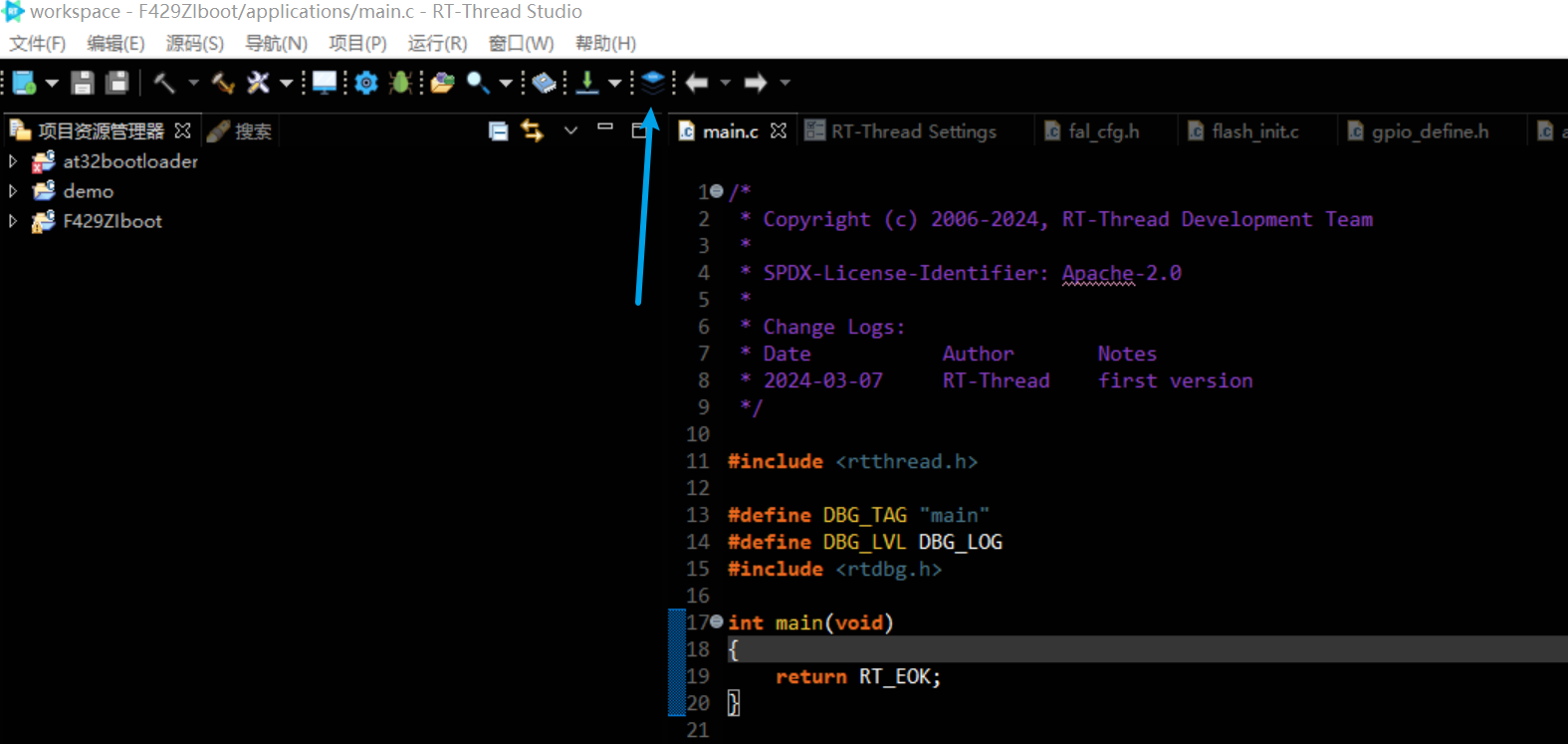This screenshot has height=744, width=1568.
Task: Click the Save floppy disk icon
Action: (x=83, y=83)
